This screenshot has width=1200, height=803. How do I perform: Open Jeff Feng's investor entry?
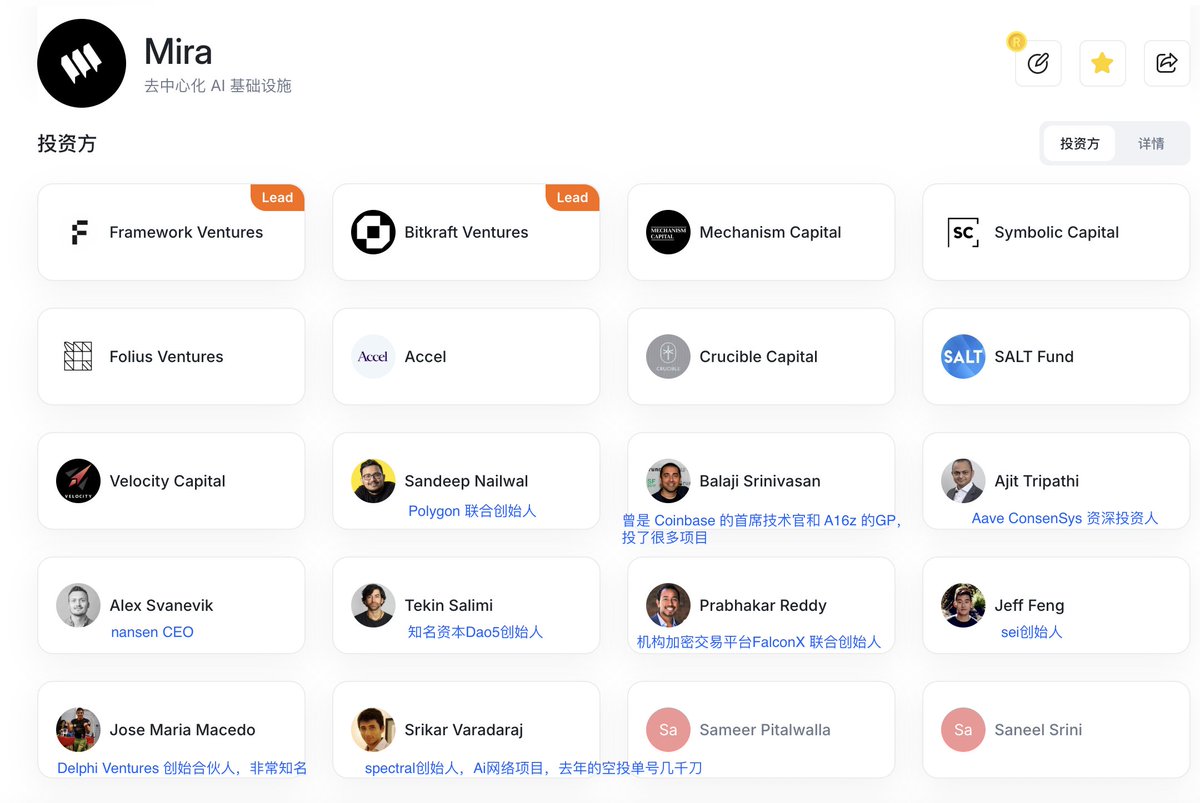[x=1056, y=605]
